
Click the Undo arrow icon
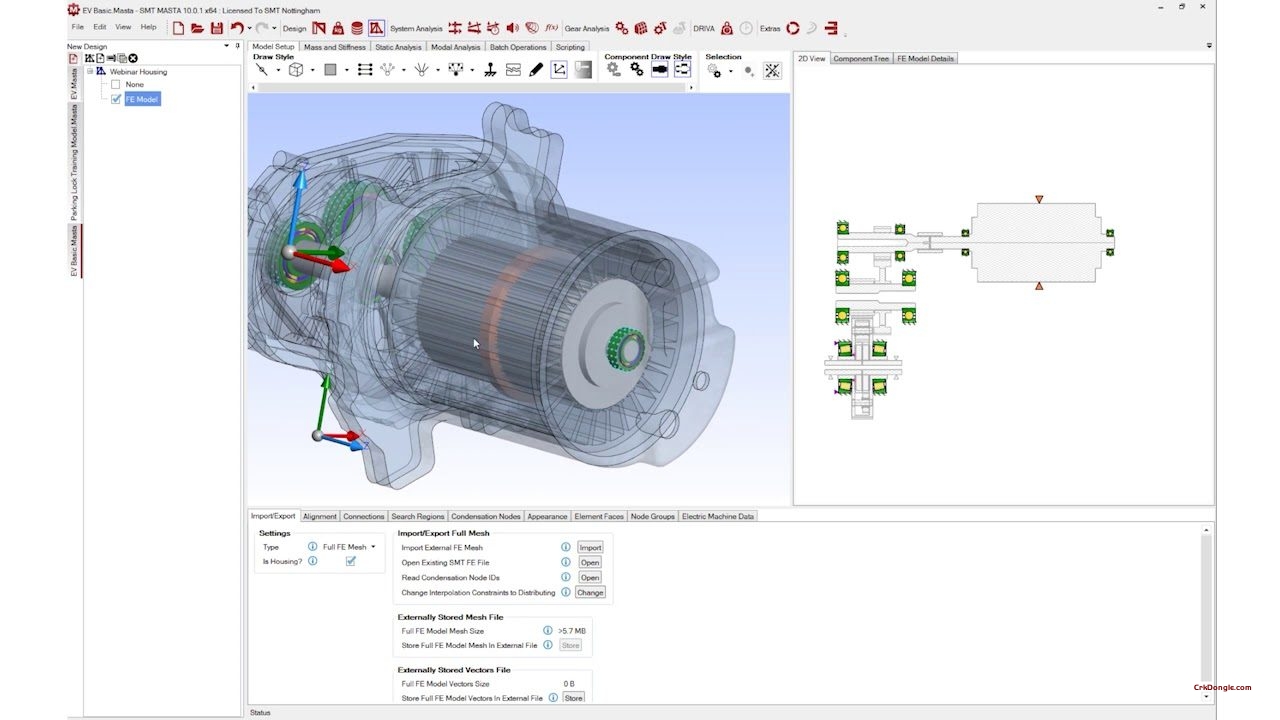click(236, 28)
